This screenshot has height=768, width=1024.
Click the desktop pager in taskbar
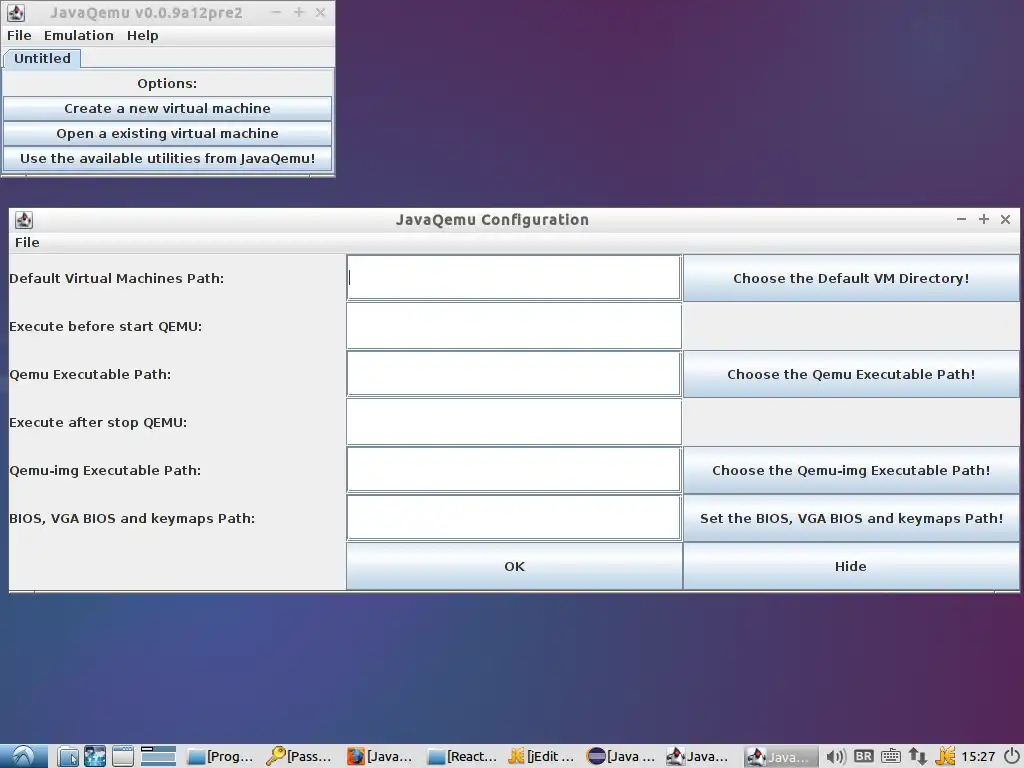(x=159, y=756)
